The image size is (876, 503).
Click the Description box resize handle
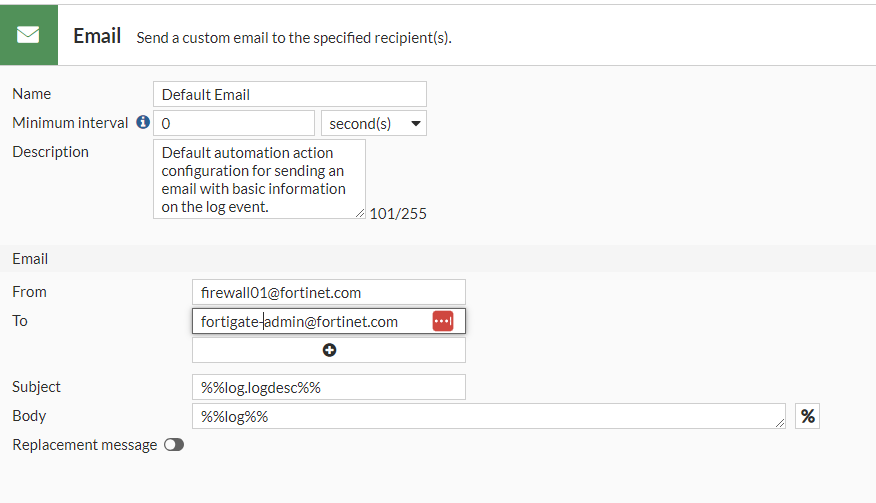(360, 213)
